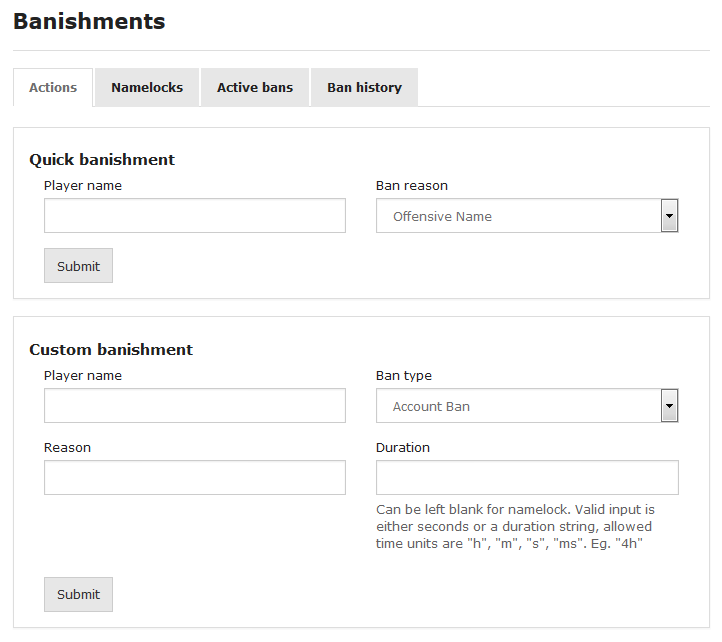
Task: Open the Active bans tab
Action: click(x=255, y=88)
